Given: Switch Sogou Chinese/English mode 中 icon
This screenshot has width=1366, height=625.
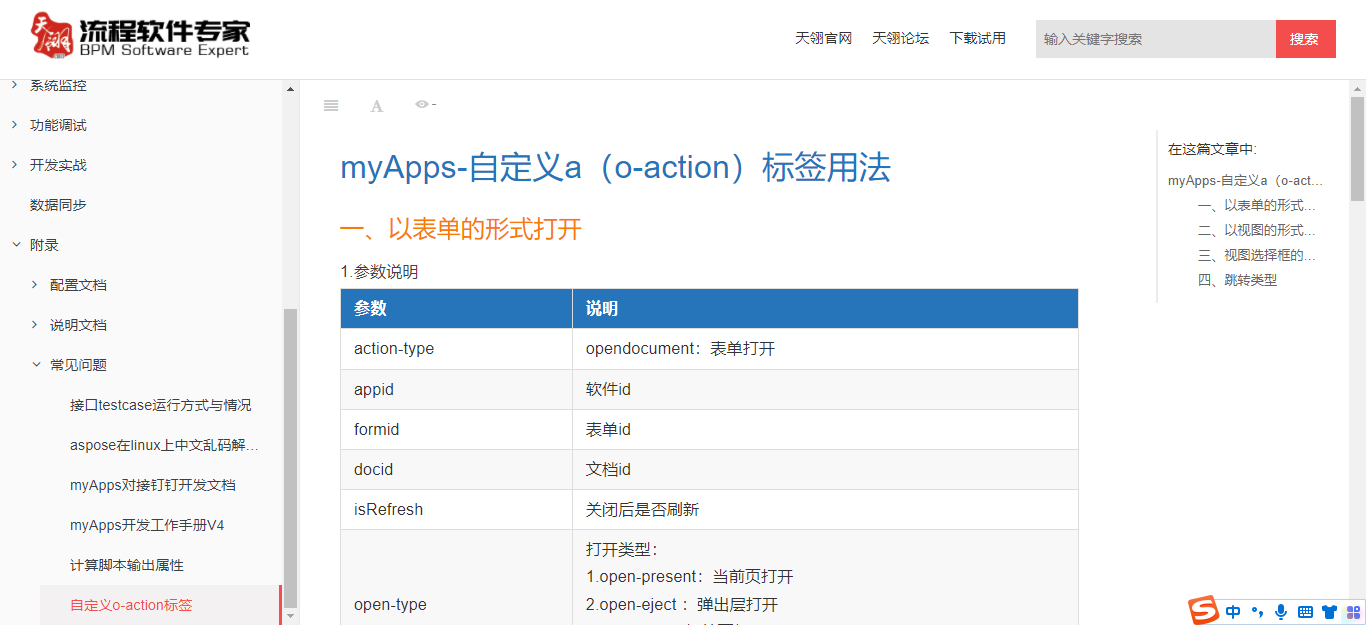Looking at the screenshot, I should coord(1233,612).
